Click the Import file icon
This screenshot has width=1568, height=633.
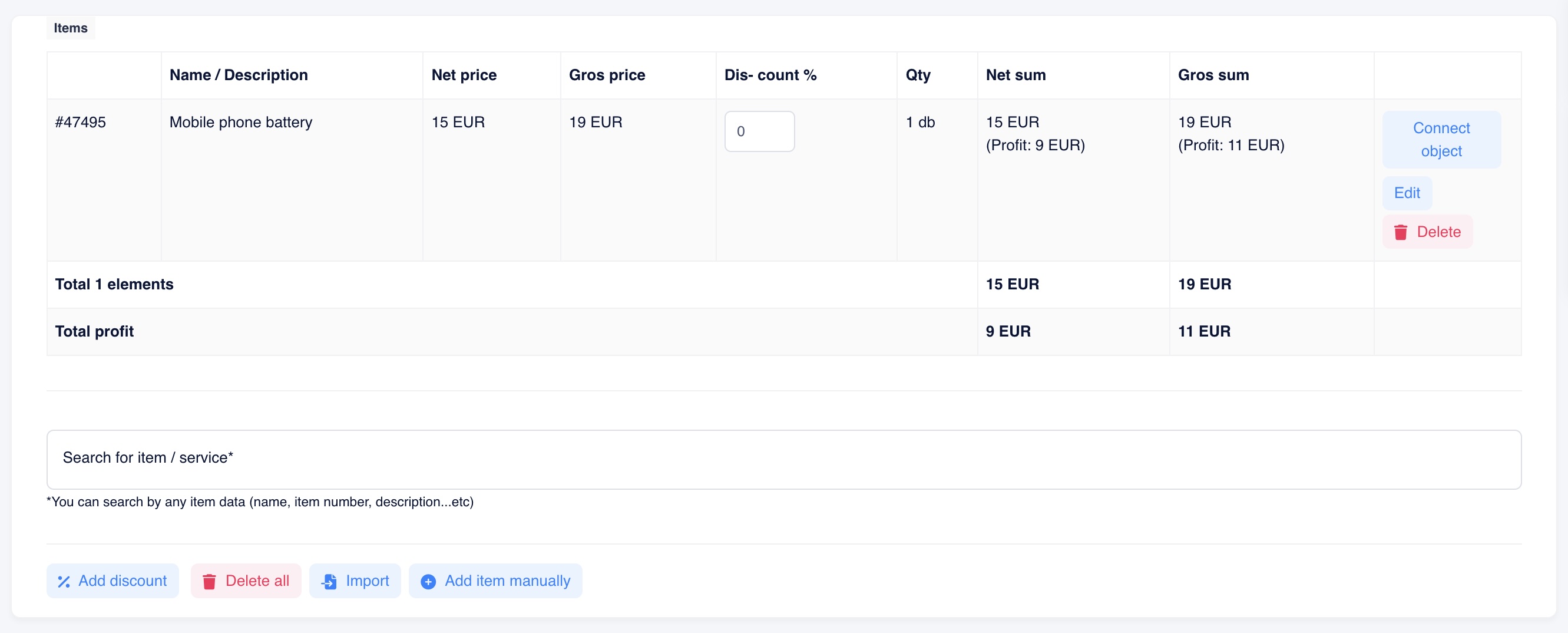tap(329, 581)
